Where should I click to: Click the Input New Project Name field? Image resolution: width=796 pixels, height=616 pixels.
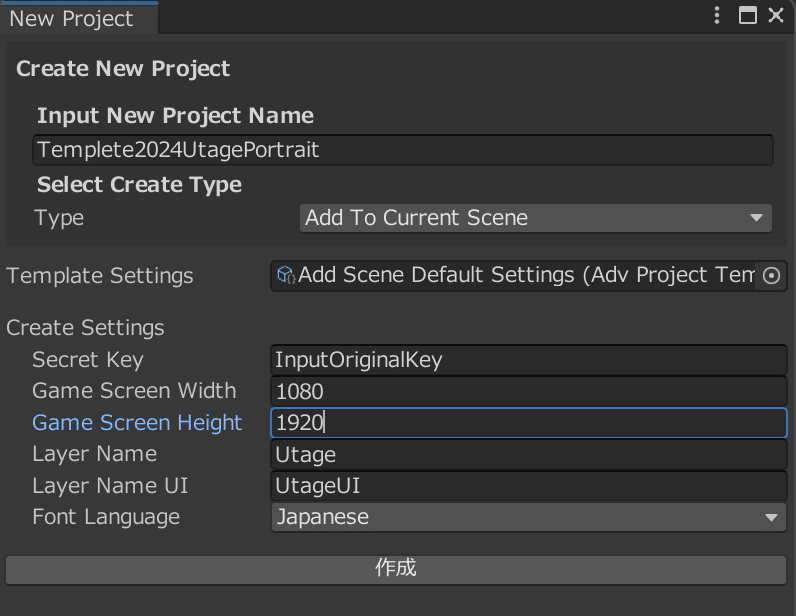click(x=402, y=150)
